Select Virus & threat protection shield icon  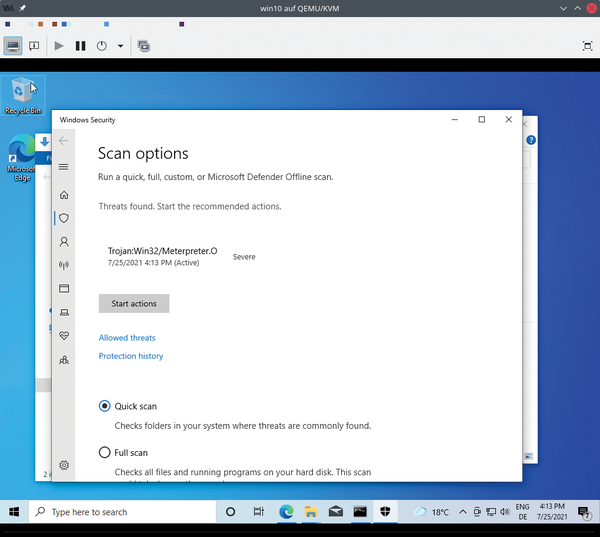point(64,218)
